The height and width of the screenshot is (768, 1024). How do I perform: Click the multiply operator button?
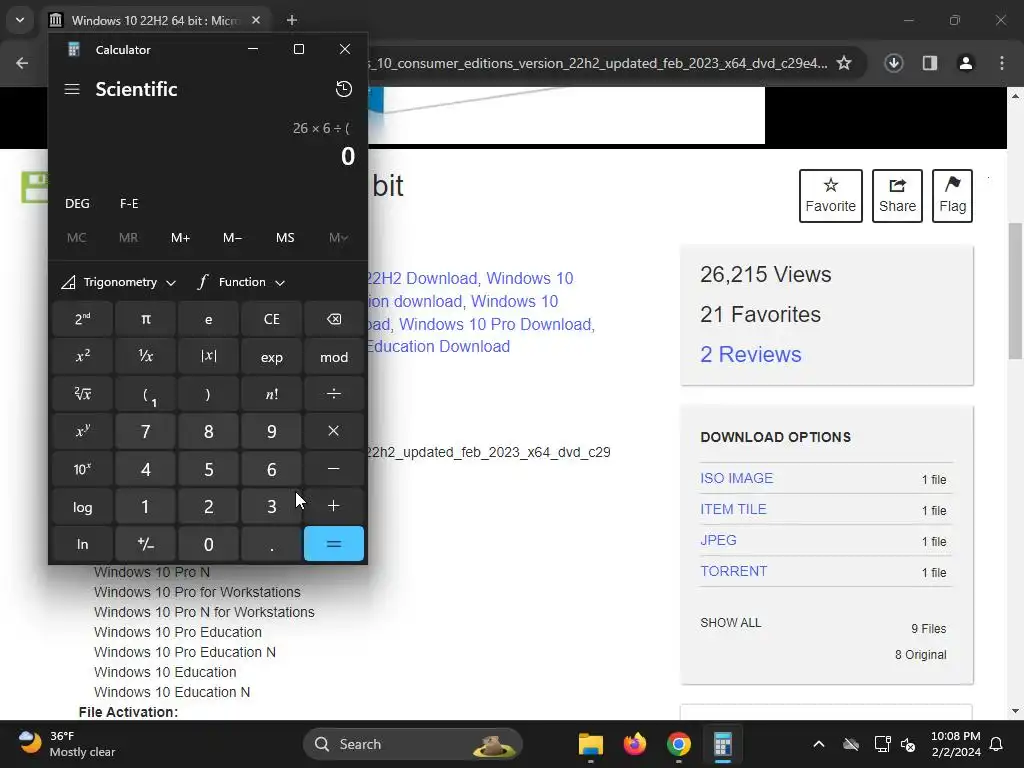pos(334,431)
